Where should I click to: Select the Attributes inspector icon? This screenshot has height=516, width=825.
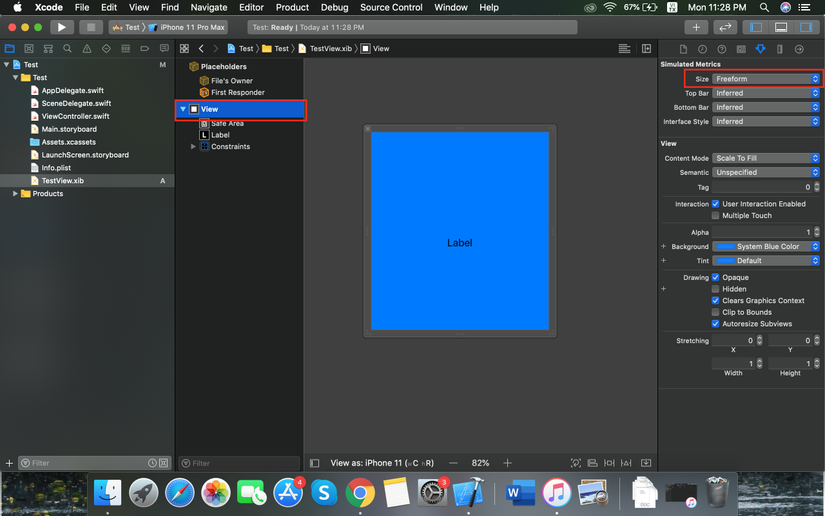coord(760,49)
